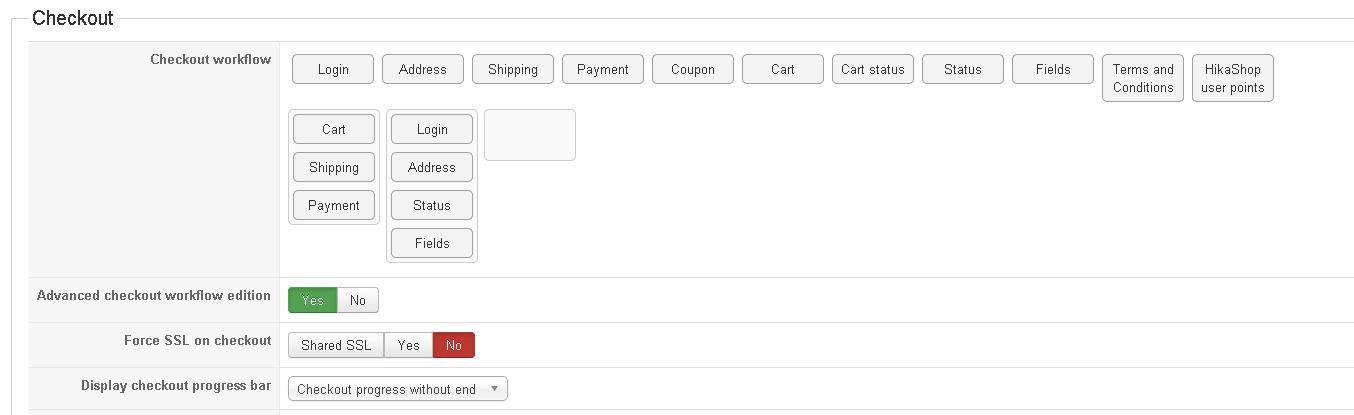Select Fields block in the second workflow step
The image size is (1354, 415).
(x=432, y=243)
